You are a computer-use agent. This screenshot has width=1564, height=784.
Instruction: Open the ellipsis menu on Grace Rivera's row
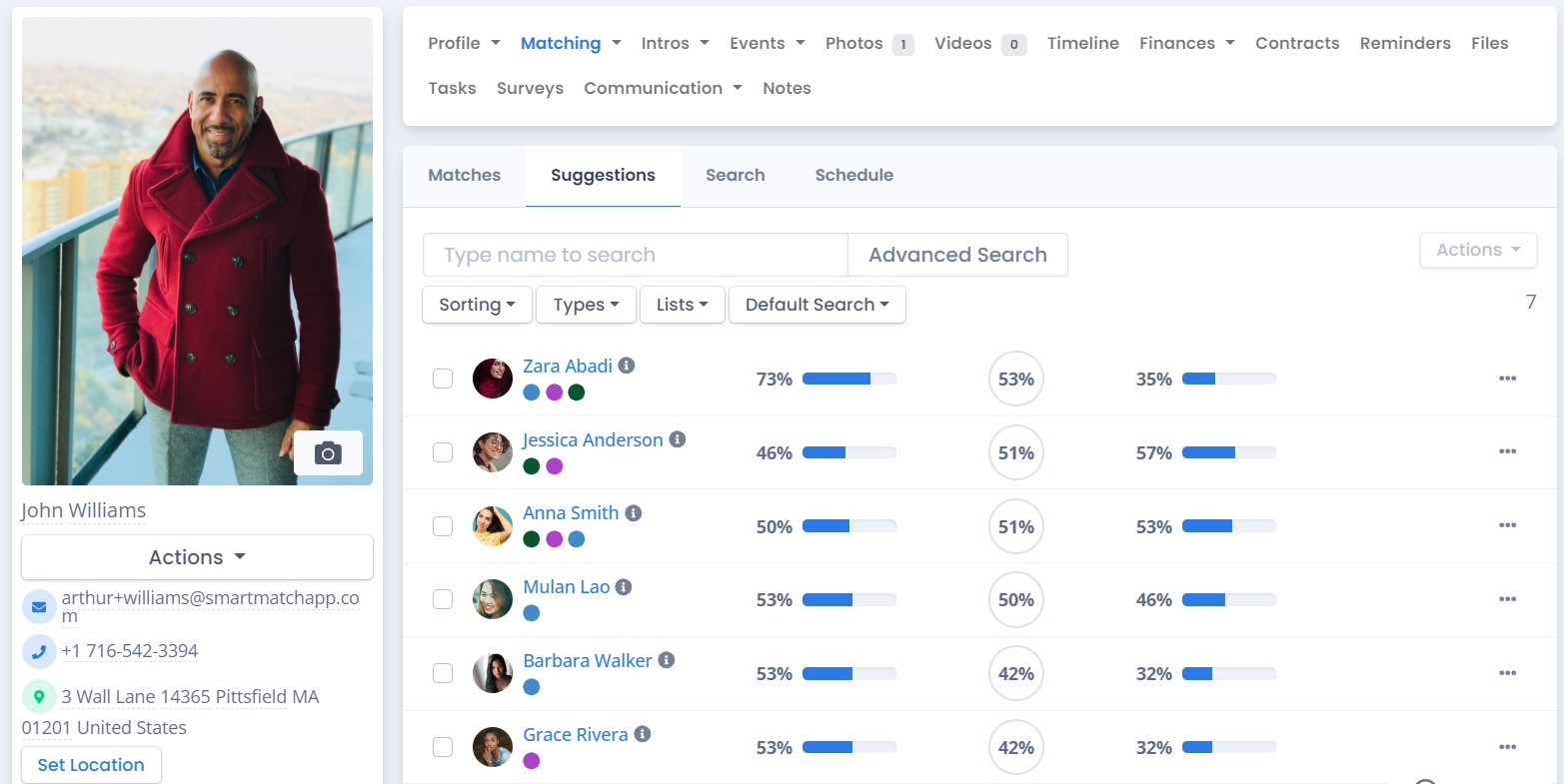[1507, 746]
